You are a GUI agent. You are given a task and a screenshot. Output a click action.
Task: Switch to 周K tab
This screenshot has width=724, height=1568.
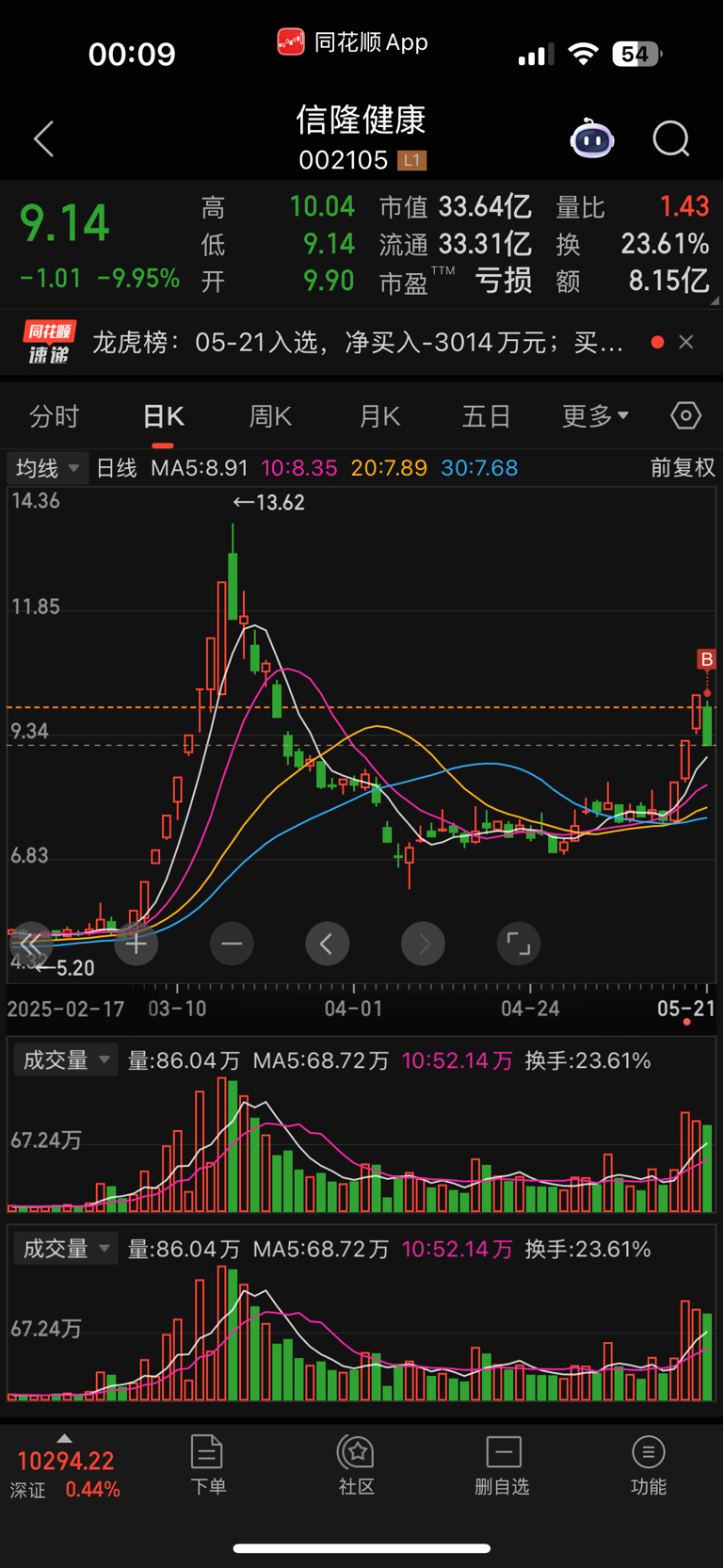click(x=271, y=416)
